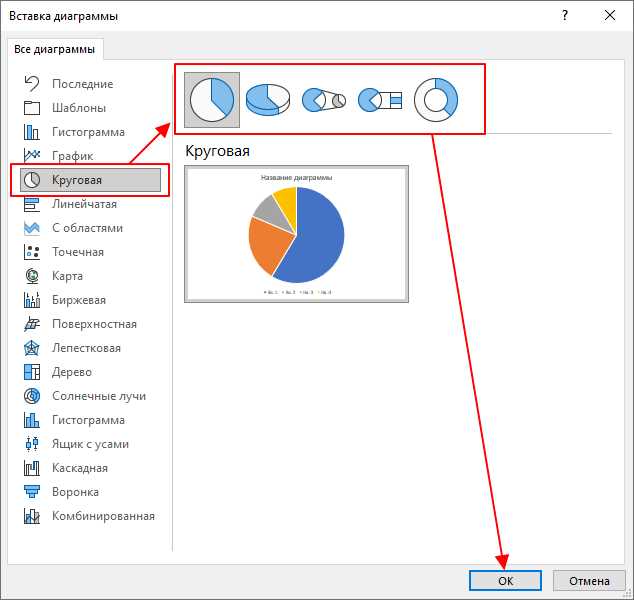
Task: Select the Ящик с усами category
Action: (90, 444)
